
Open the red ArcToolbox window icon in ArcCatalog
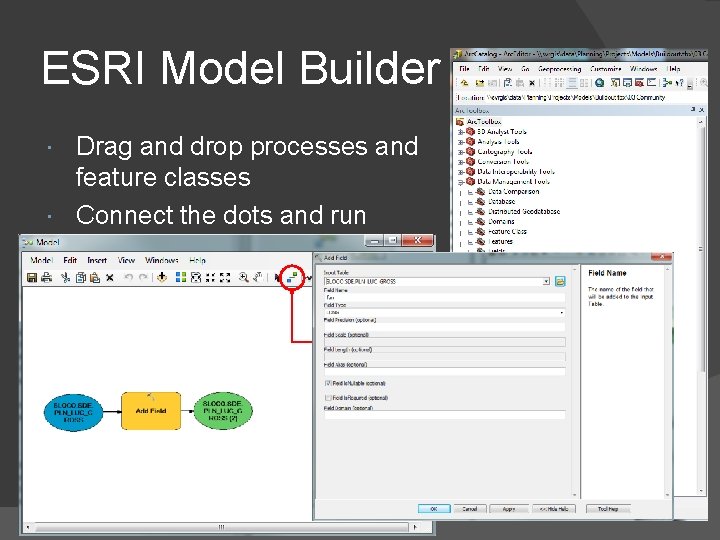coord(639,83)
